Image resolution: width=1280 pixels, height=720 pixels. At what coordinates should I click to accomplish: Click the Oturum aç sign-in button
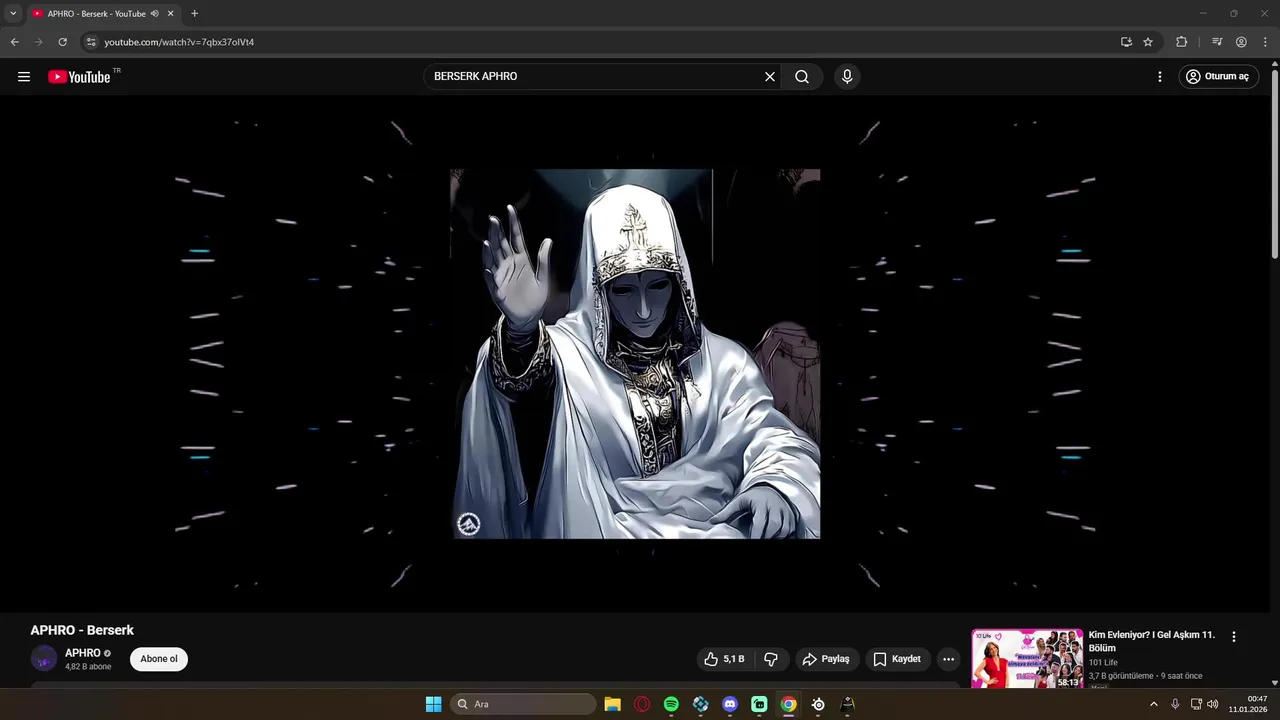pos(1217,77)
